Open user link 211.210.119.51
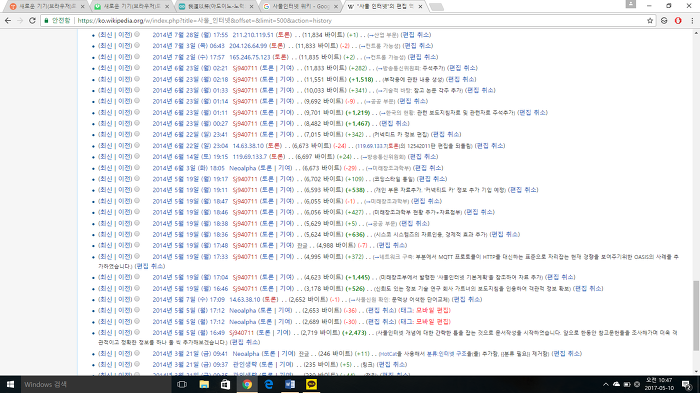Viewport: 700px width, 393px height. pos(253,35)
